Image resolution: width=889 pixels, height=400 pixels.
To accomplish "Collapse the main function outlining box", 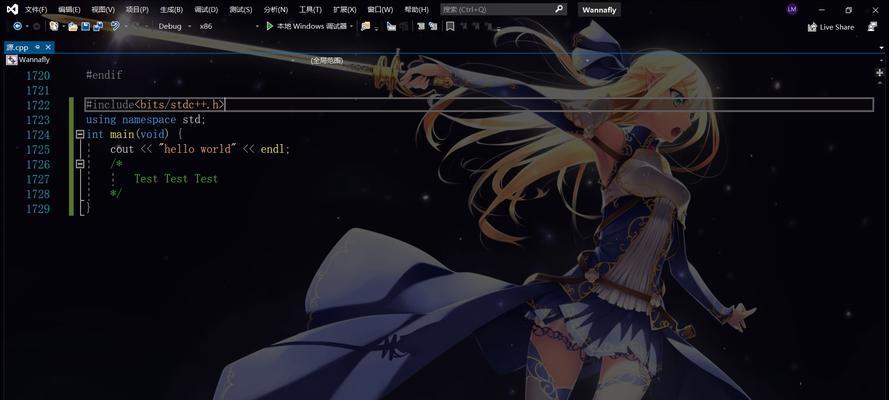I will [80, 135].
